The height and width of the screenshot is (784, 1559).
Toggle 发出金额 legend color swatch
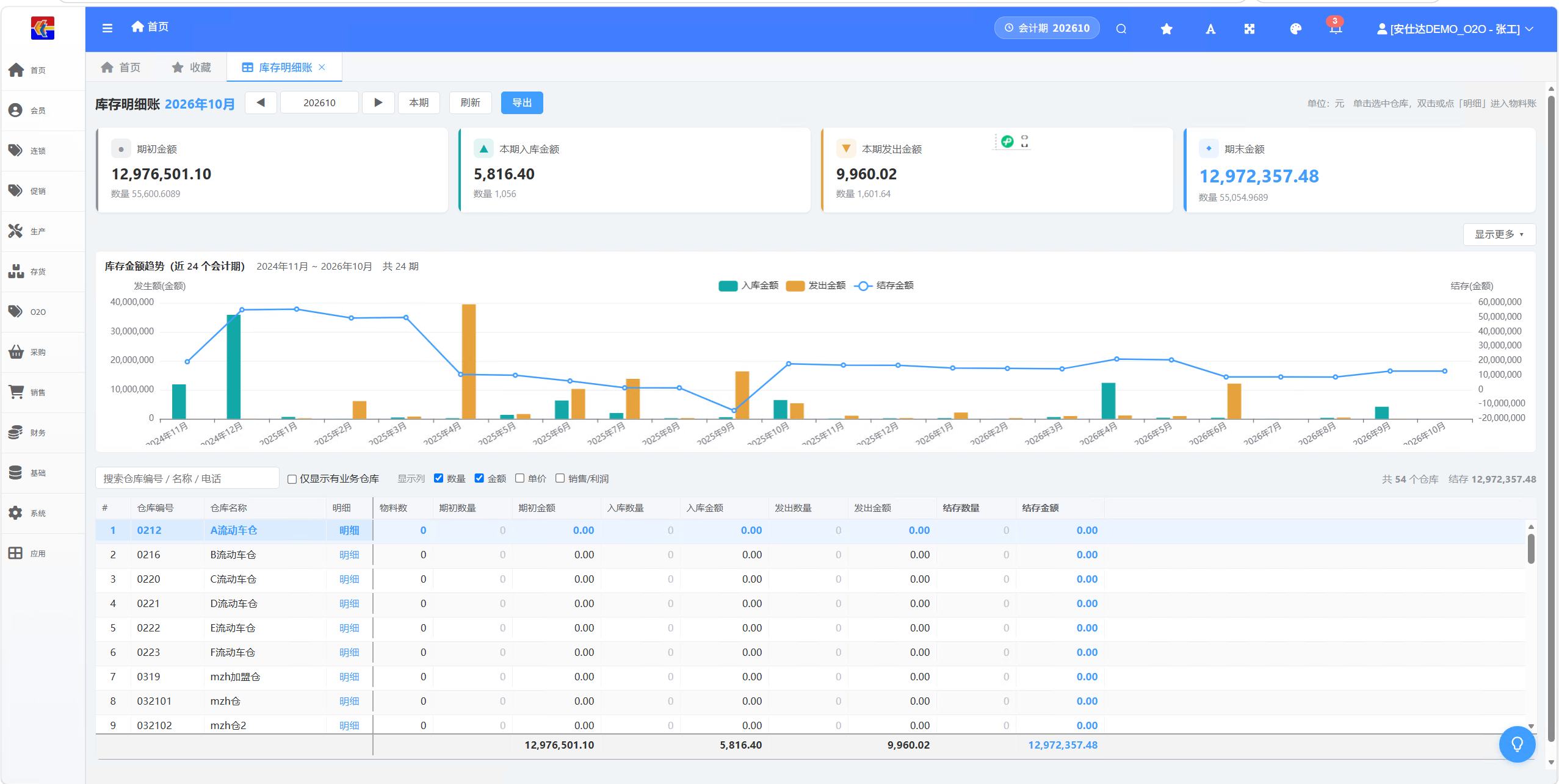(795, 286)
